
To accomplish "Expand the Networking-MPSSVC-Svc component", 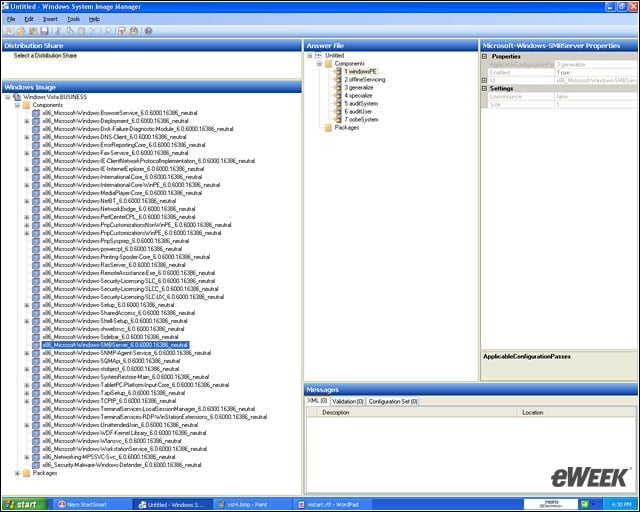I will (27, 457).
